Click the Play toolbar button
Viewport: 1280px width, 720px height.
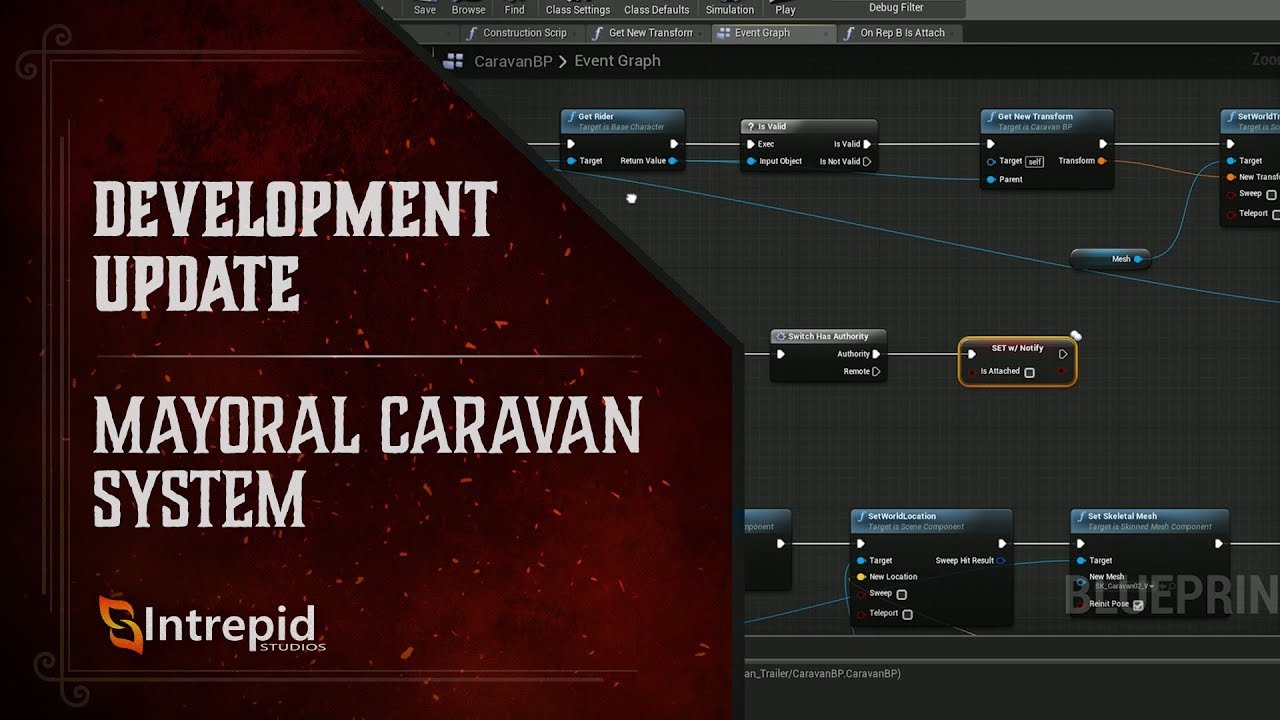tap(786, 9)
